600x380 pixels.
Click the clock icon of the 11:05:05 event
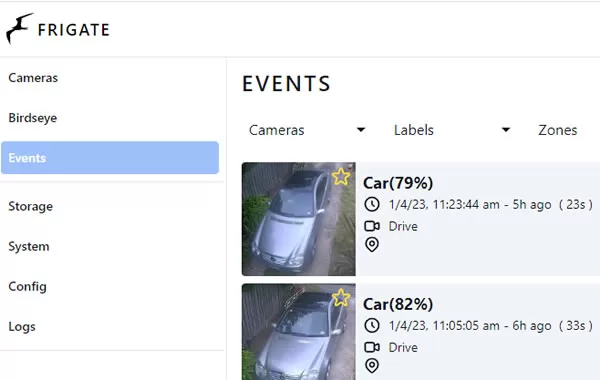[372, 326]
